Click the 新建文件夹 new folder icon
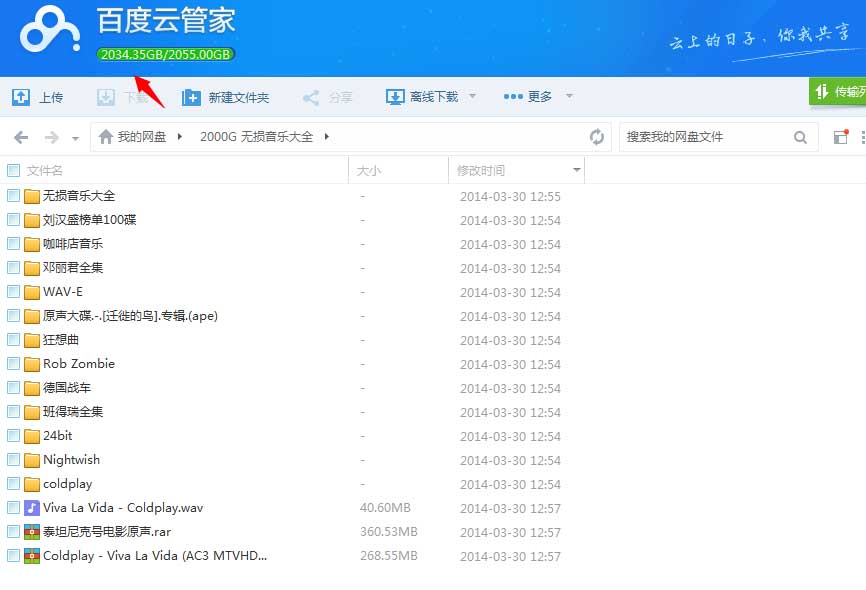This screenshot has width=866, height=590. (191, 97)
